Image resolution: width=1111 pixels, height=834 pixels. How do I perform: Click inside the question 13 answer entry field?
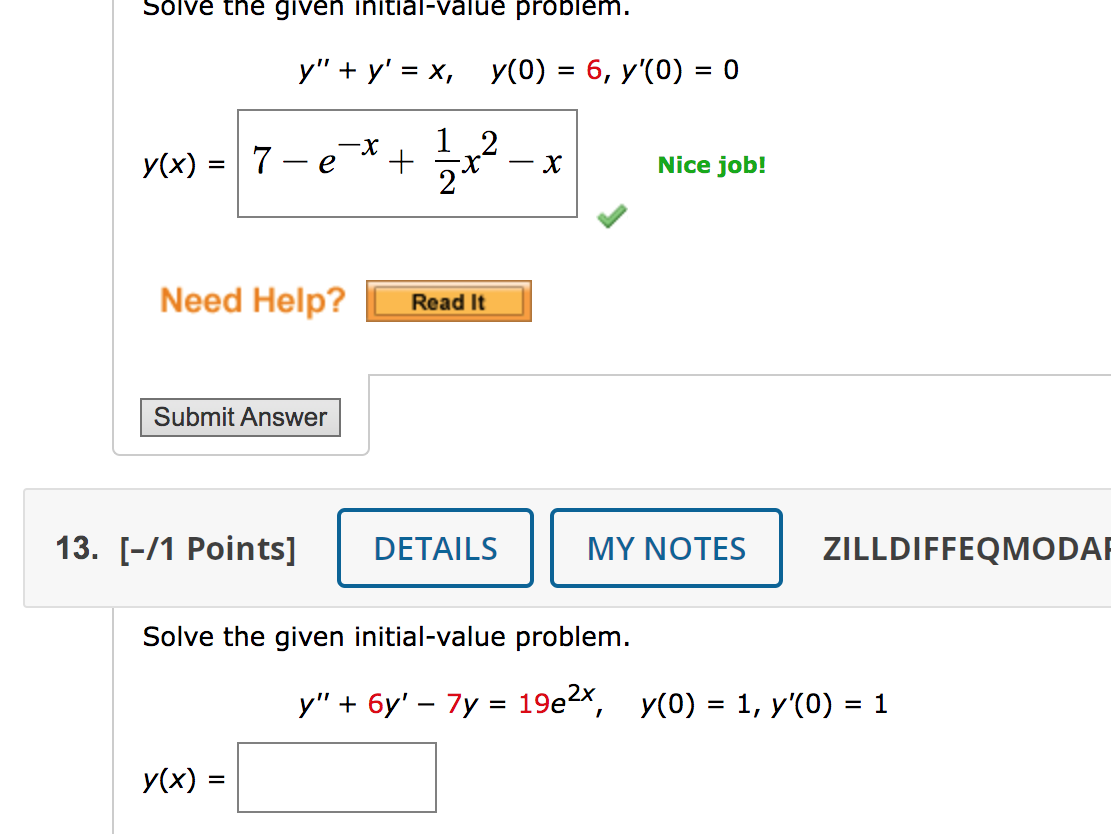click(336, 777)
